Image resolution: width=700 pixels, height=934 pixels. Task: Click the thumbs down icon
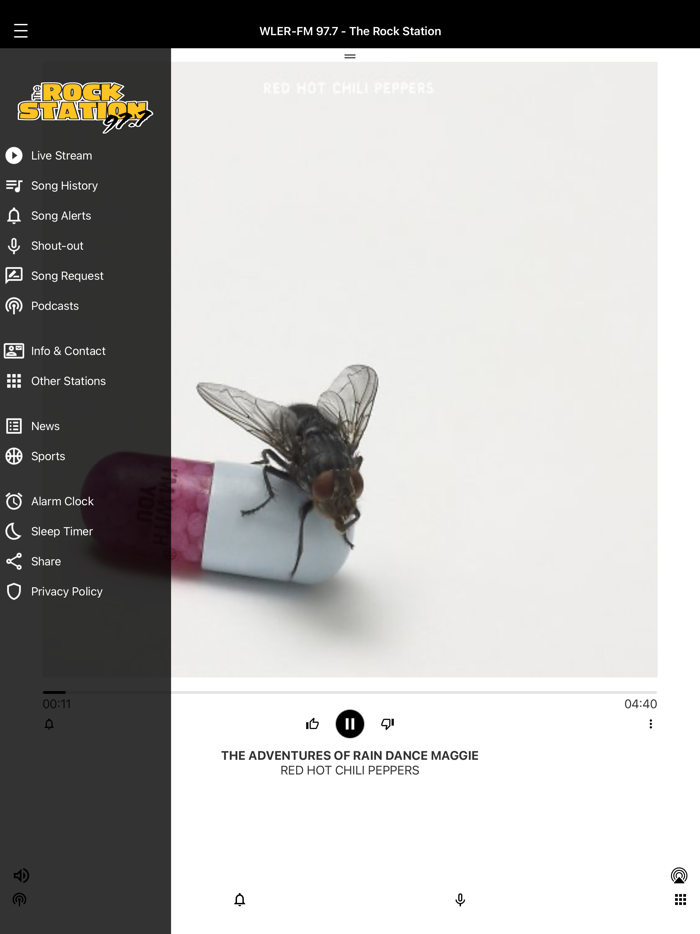pos(388,724)
